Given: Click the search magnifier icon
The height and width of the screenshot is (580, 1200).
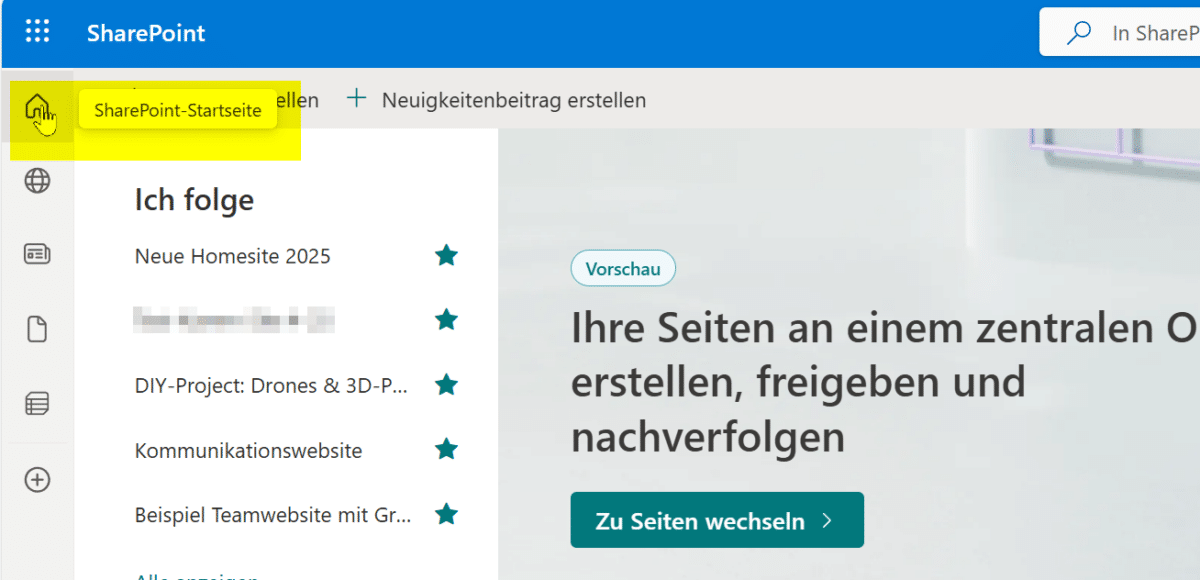Looking at the screenshot, I should pyautogui.click(x=1079, y=33).
